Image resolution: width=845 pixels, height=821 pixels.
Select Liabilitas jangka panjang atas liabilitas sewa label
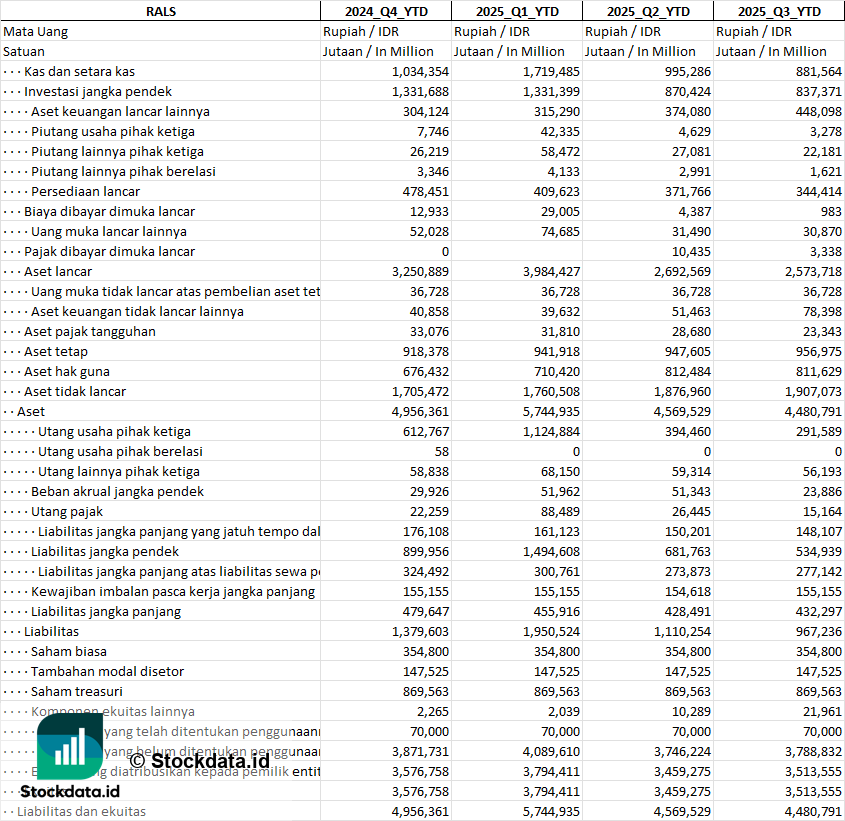click(179, 570)
